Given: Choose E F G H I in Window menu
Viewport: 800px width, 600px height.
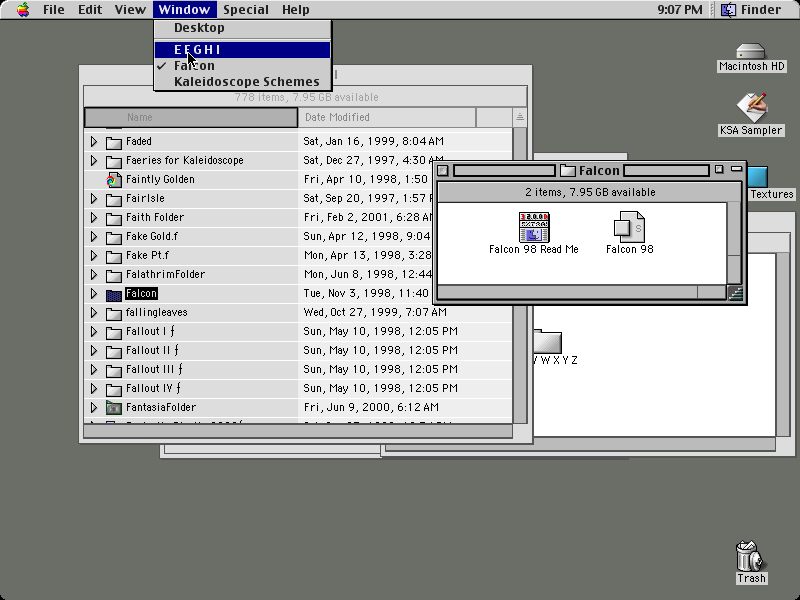Looking at the screenshot, I should [x=242, y=49].
